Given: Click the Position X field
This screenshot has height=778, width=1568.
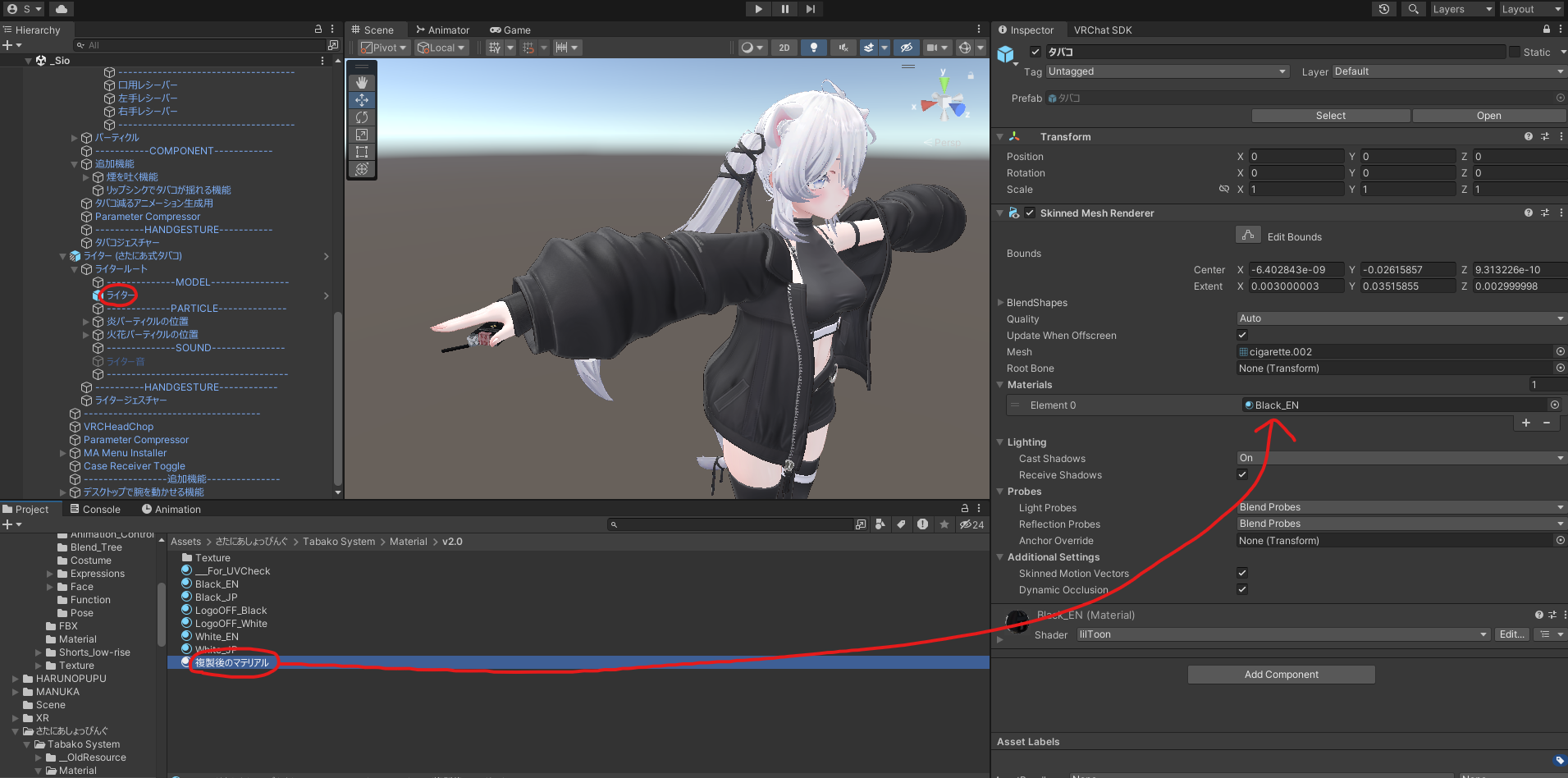Looking at the screenshot, I should [1296, 156].
